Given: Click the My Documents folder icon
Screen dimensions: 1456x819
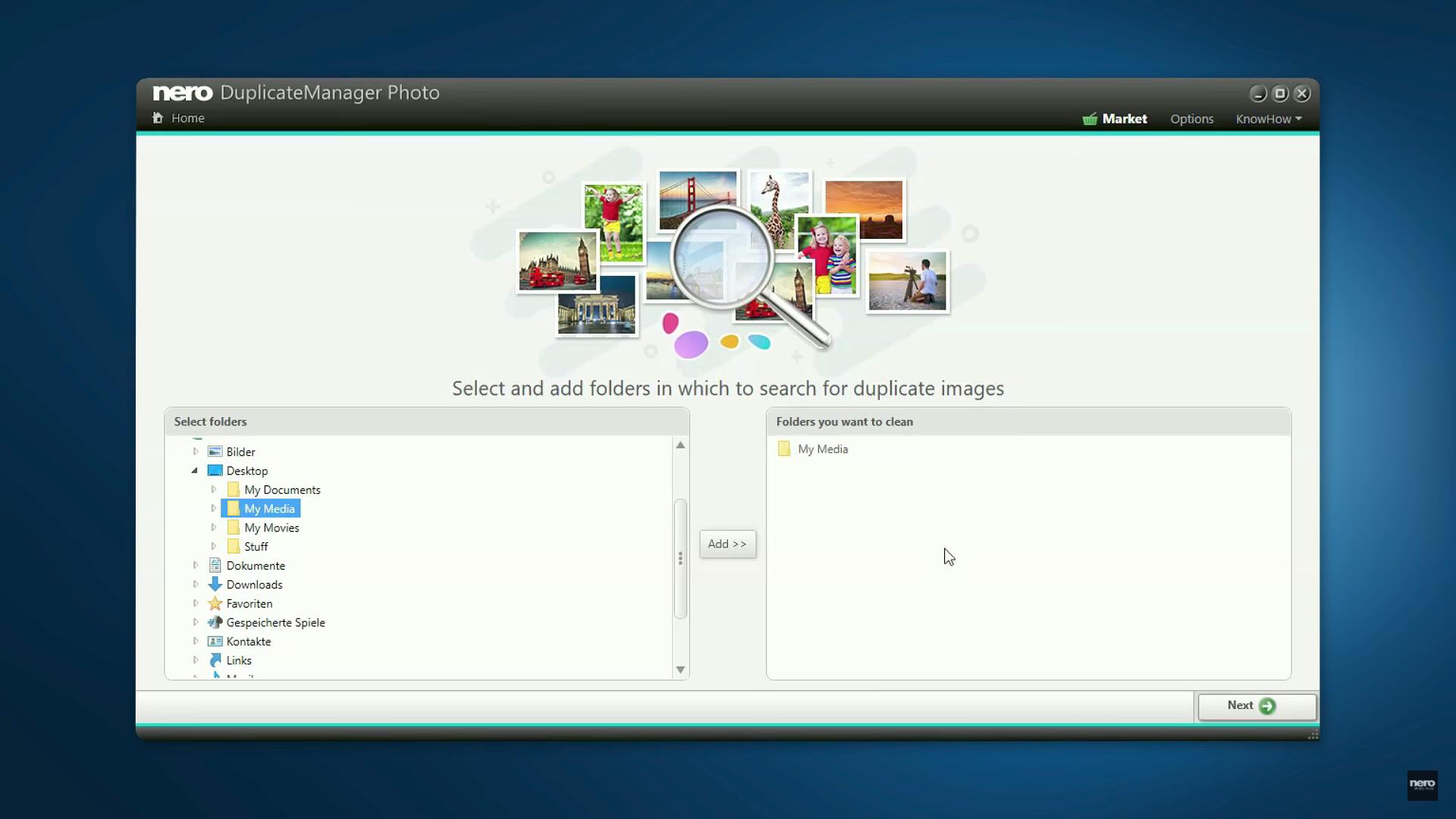Looking at the screenshot, I should point(234,489).
